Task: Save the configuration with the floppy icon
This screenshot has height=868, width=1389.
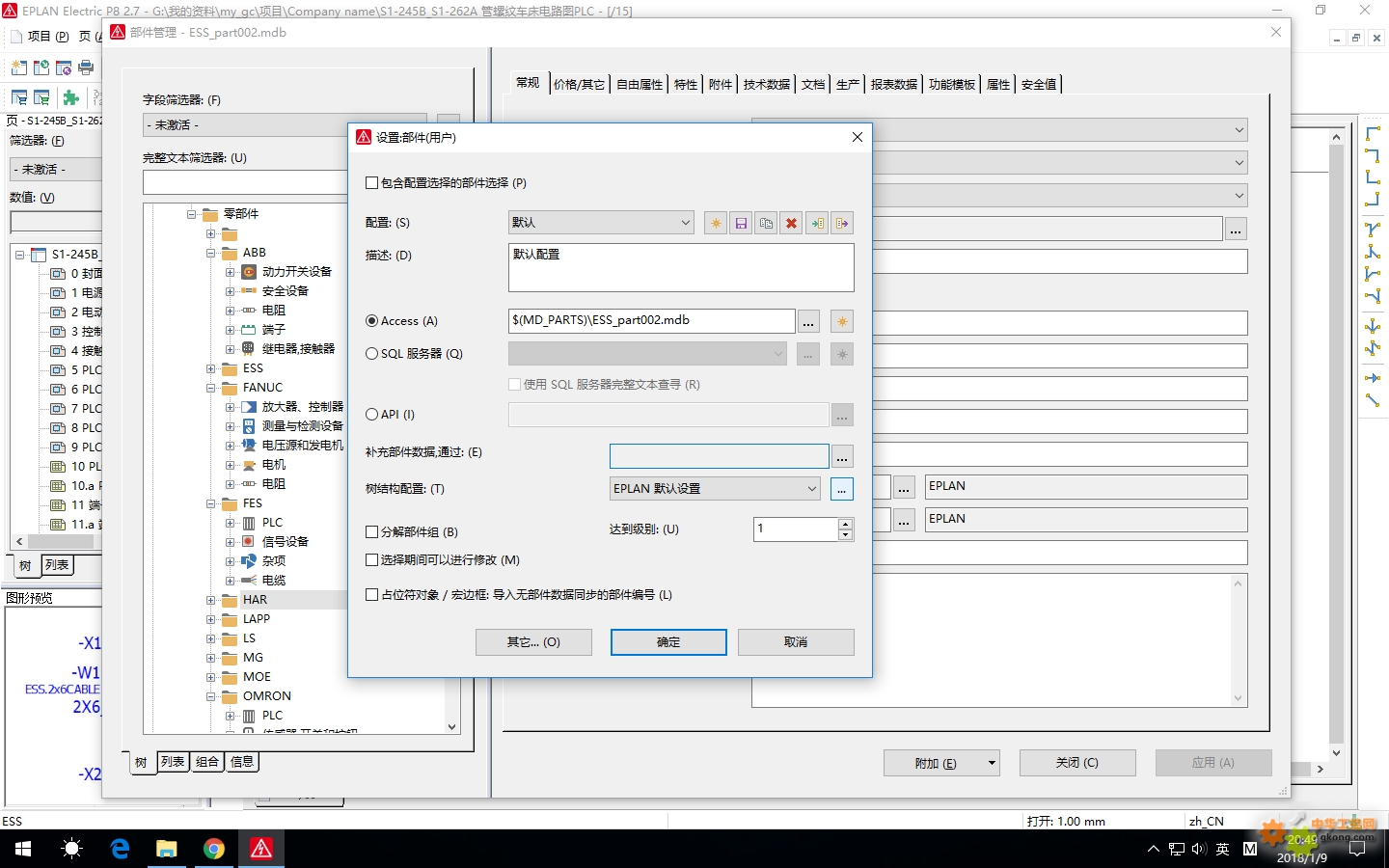Action: (x=741, y=223)
